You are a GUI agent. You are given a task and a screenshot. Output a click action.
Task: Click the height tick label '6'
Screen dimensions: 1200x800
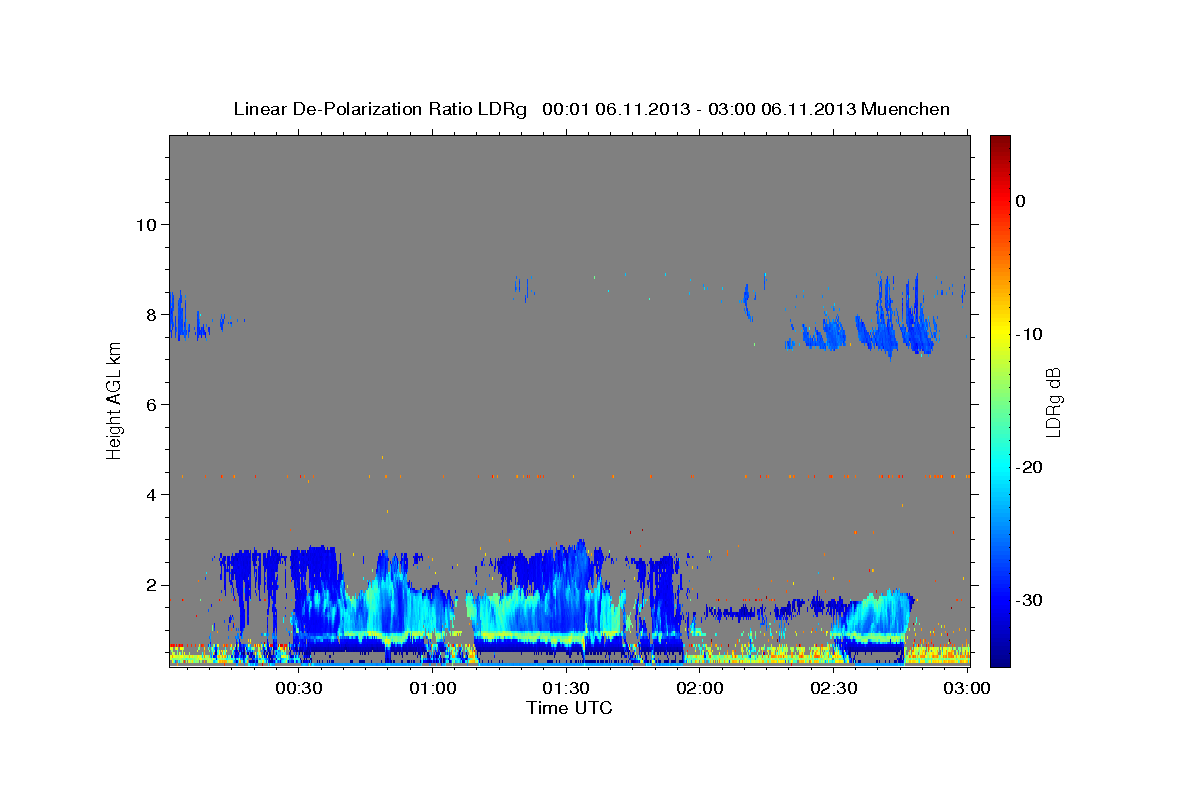coord(150,404)
